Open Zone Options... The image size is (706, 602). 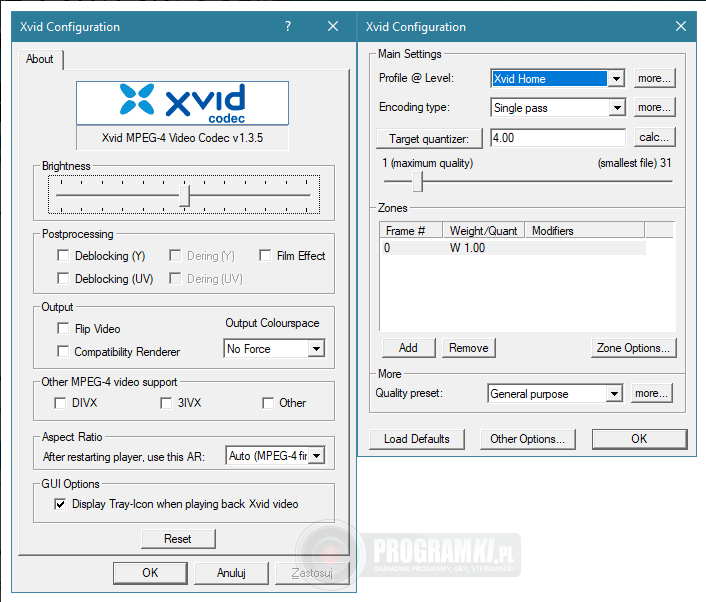[634, 348]
